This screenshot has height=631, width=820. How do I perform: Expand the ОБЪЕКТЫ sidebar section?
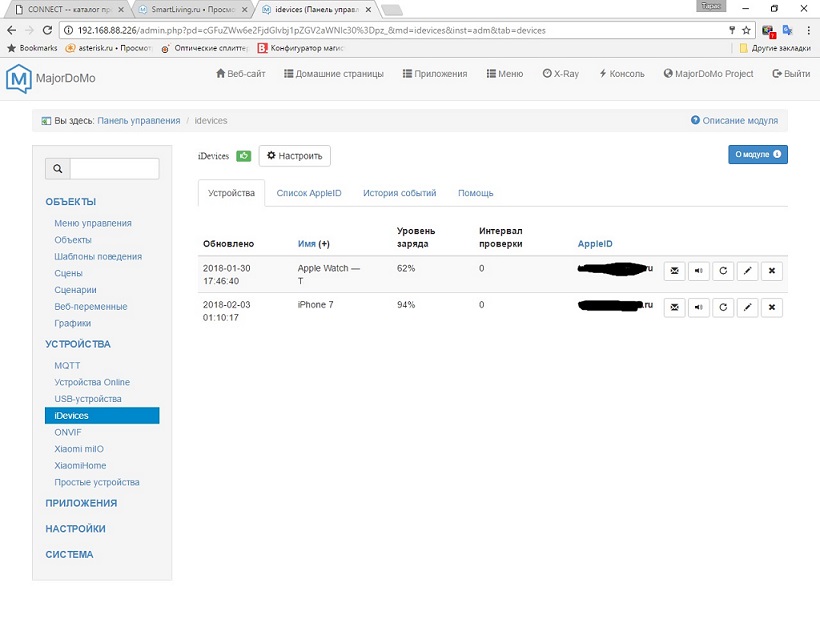(71, 202)
